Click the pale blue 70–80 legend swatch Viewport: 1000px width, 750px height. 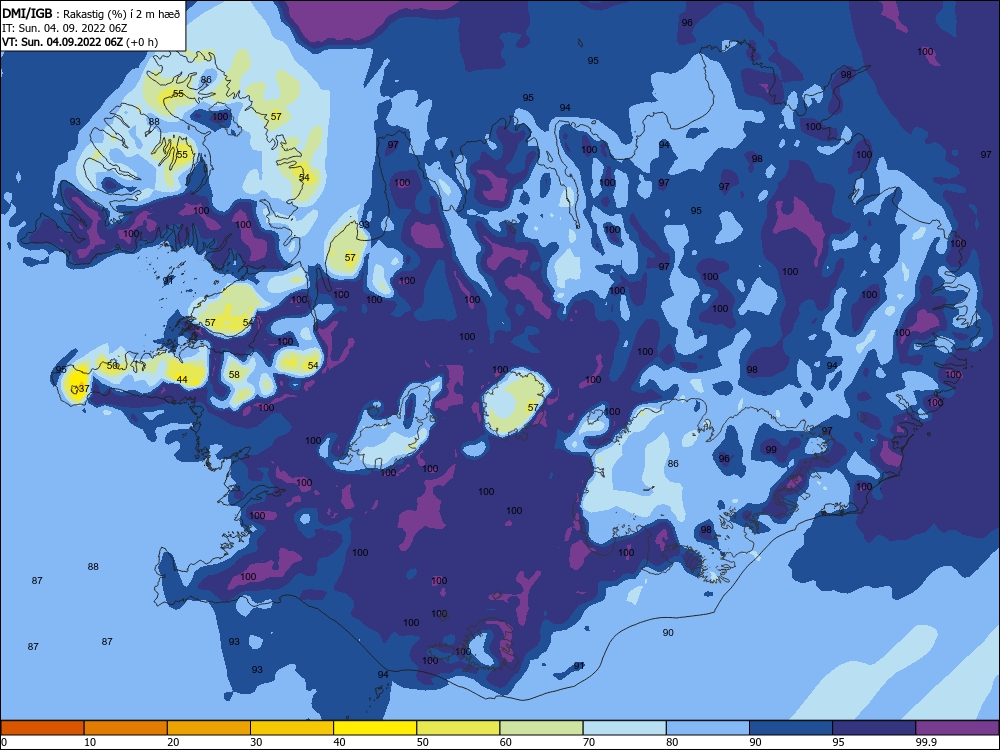(625, 728)
